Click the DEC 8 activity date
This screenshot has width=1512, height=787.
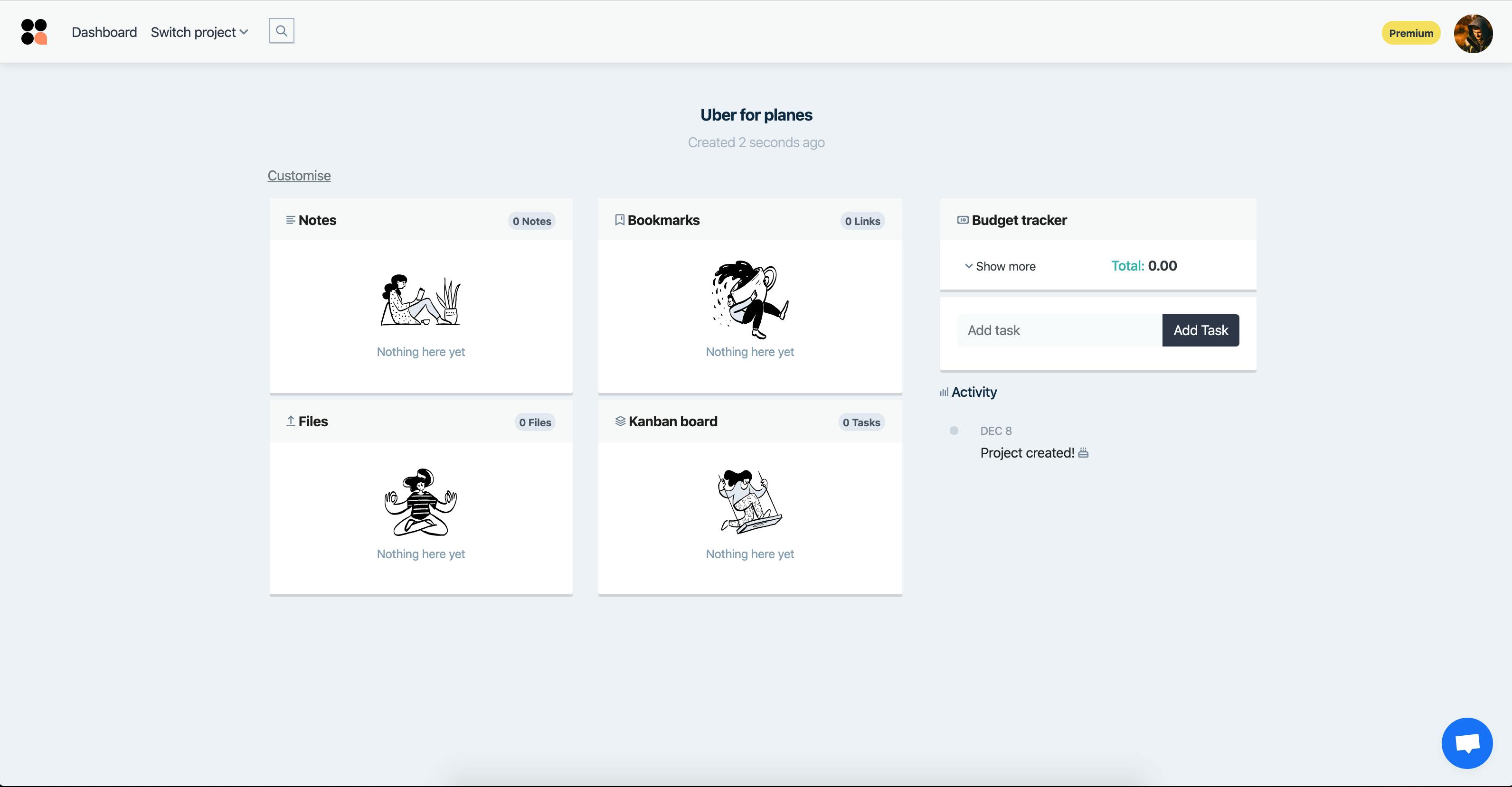tap(995, 431)
